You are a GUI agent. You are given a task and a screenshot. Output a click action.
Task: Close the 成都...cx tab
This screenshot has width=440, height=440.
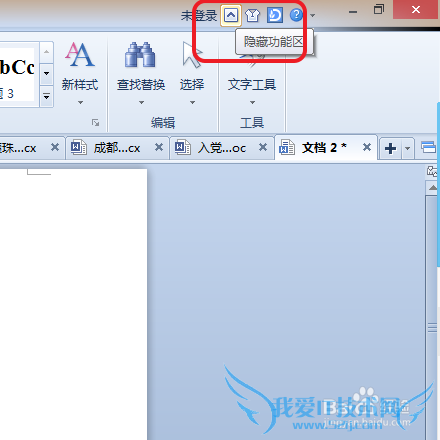click(x=159, y=147)
